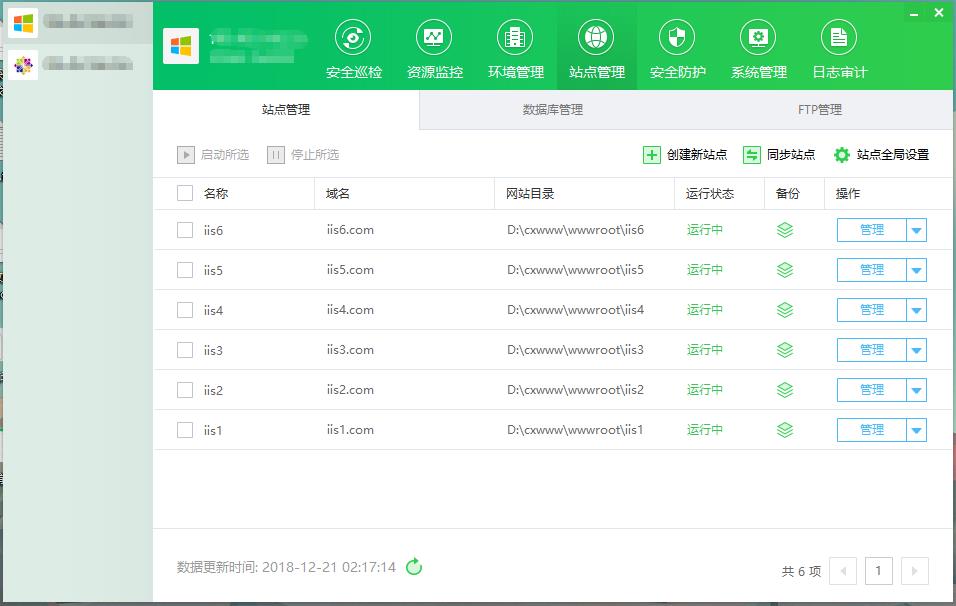Open the 资源监控 resource monitoring panel

pos(434,47)
